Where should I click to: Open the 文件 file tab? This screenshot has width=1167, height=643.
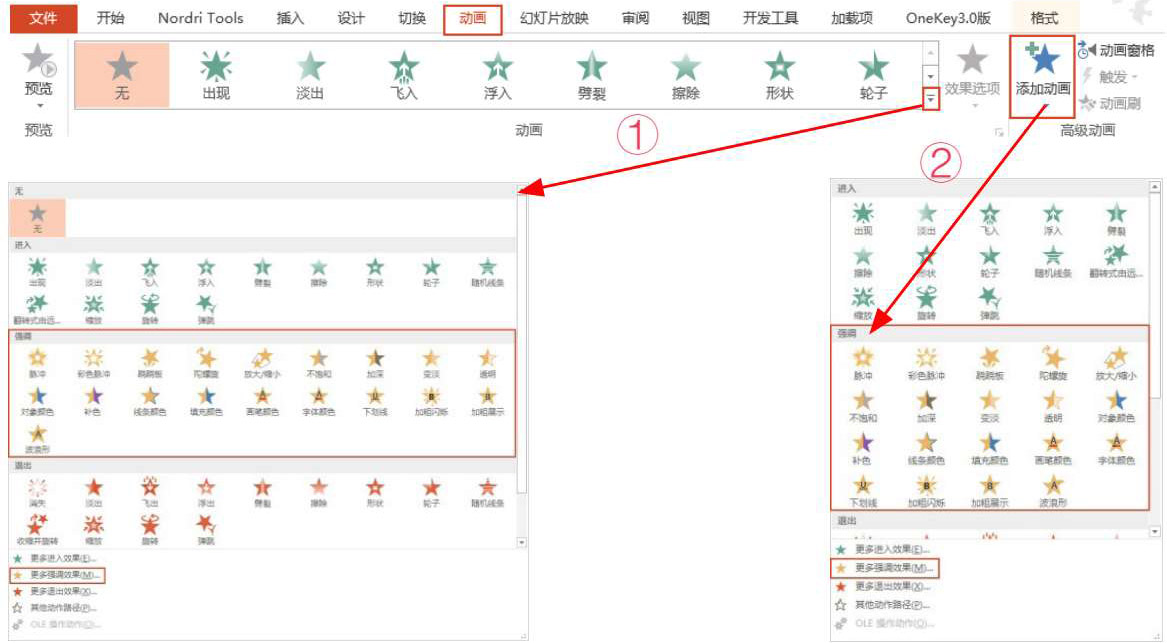click(x=43, y=18)
